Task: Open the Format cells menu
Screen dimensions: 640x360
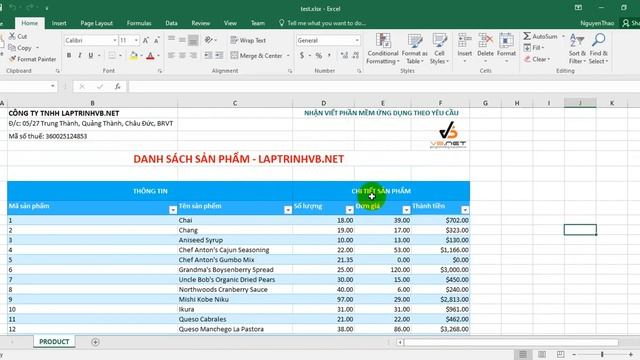Action: (506, 48)
